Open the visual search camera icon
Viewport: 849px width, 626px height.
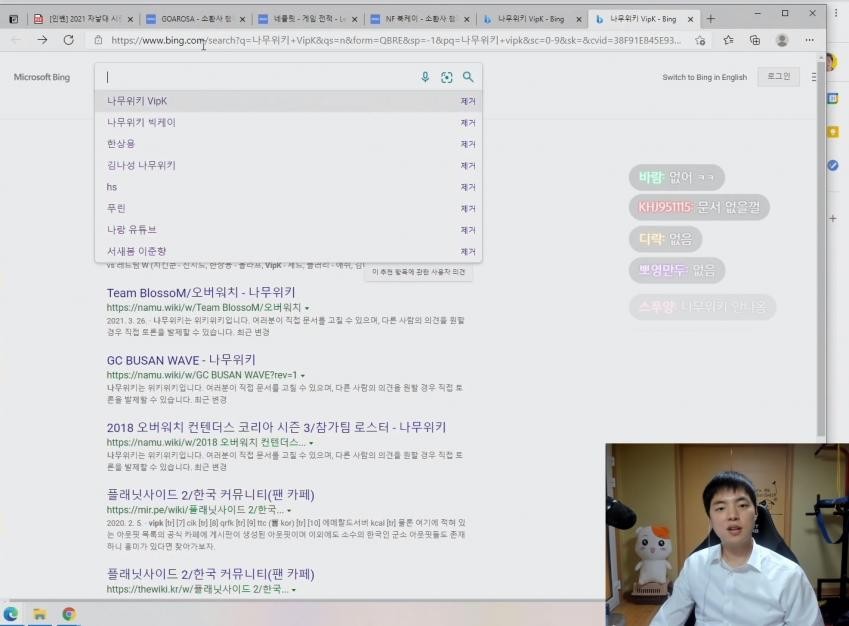click(447, 77)
